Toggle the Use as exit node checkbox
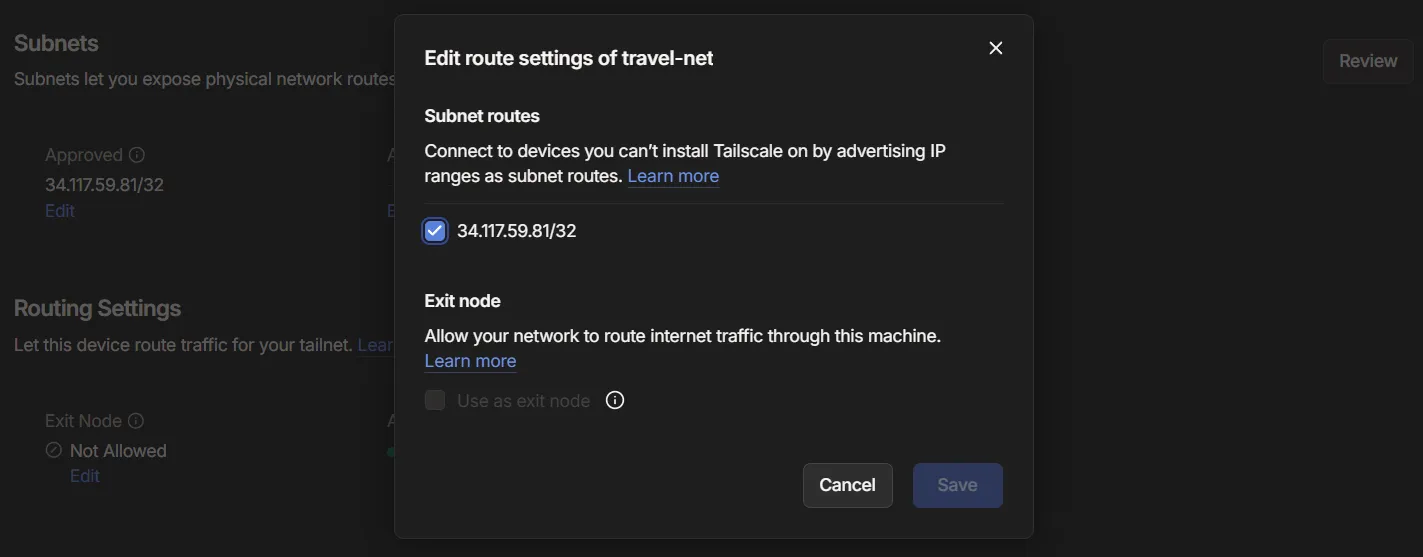 pyautogui.click(x=435, y=401)
